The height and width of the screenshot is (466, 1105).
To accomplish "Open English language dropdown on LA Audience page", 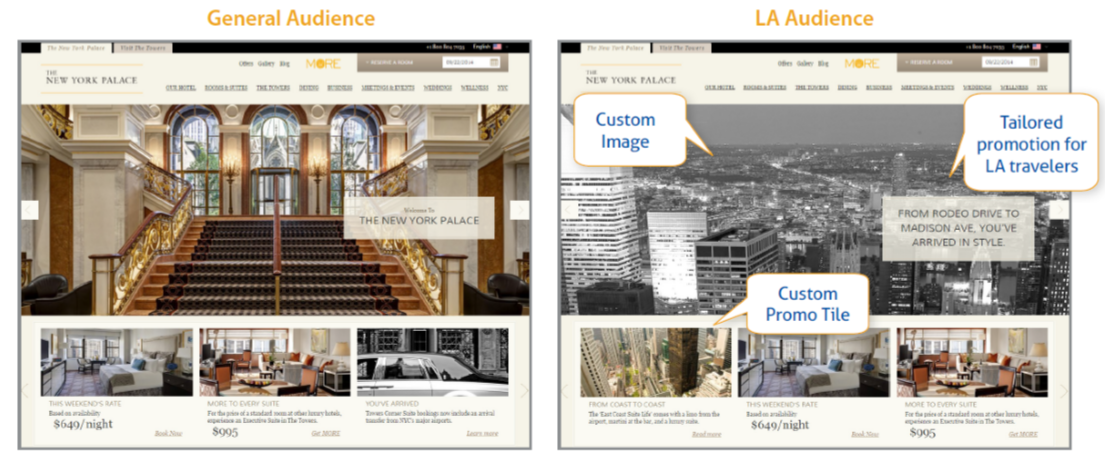I will 1019,47.
